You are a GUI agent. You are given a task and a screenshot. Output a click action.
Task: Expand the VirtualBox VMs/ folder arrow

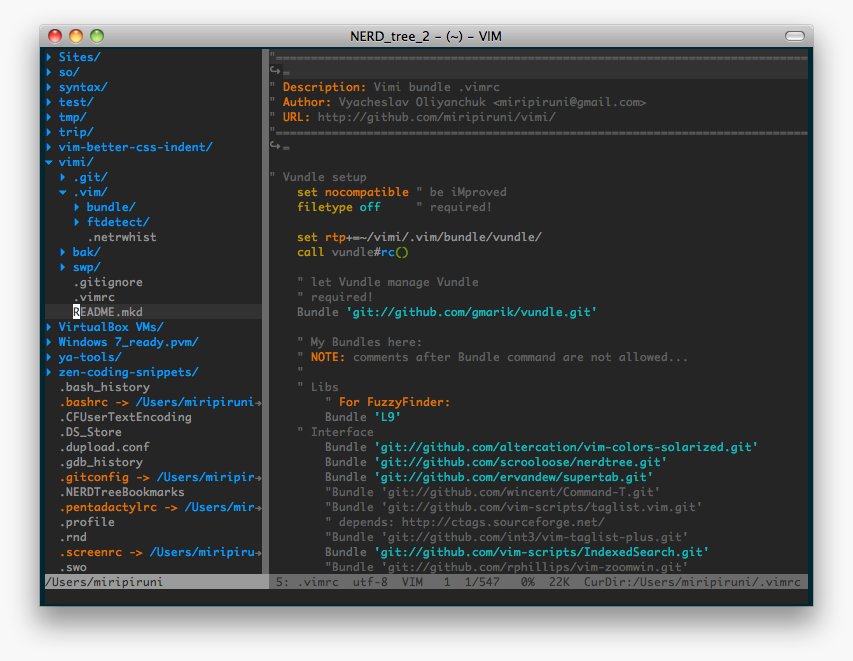(x=49, y=327)
